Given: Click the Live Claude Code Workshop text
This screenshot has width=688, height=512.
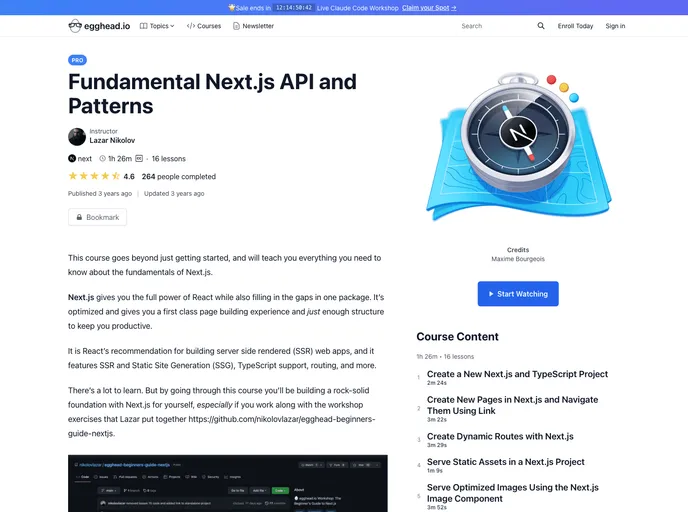Looking at the screenshot, I should (357, 8).
